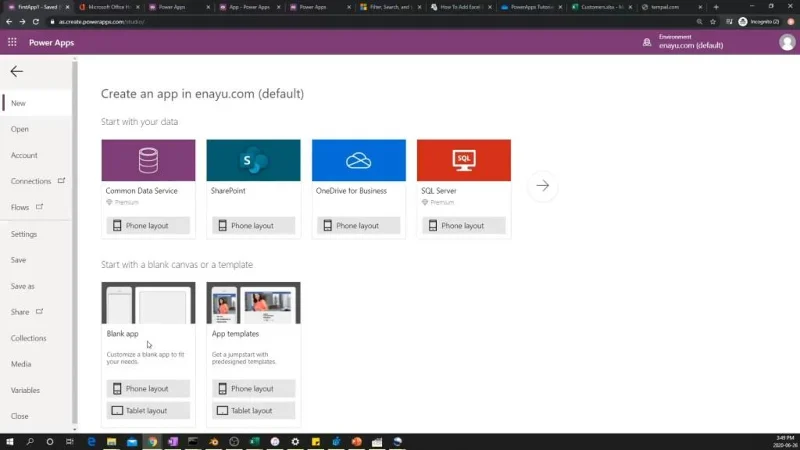Viewport: 800px width, 450px height.
Task: Switch to the Microsoft Office browser tab
Action: point(109,7)
